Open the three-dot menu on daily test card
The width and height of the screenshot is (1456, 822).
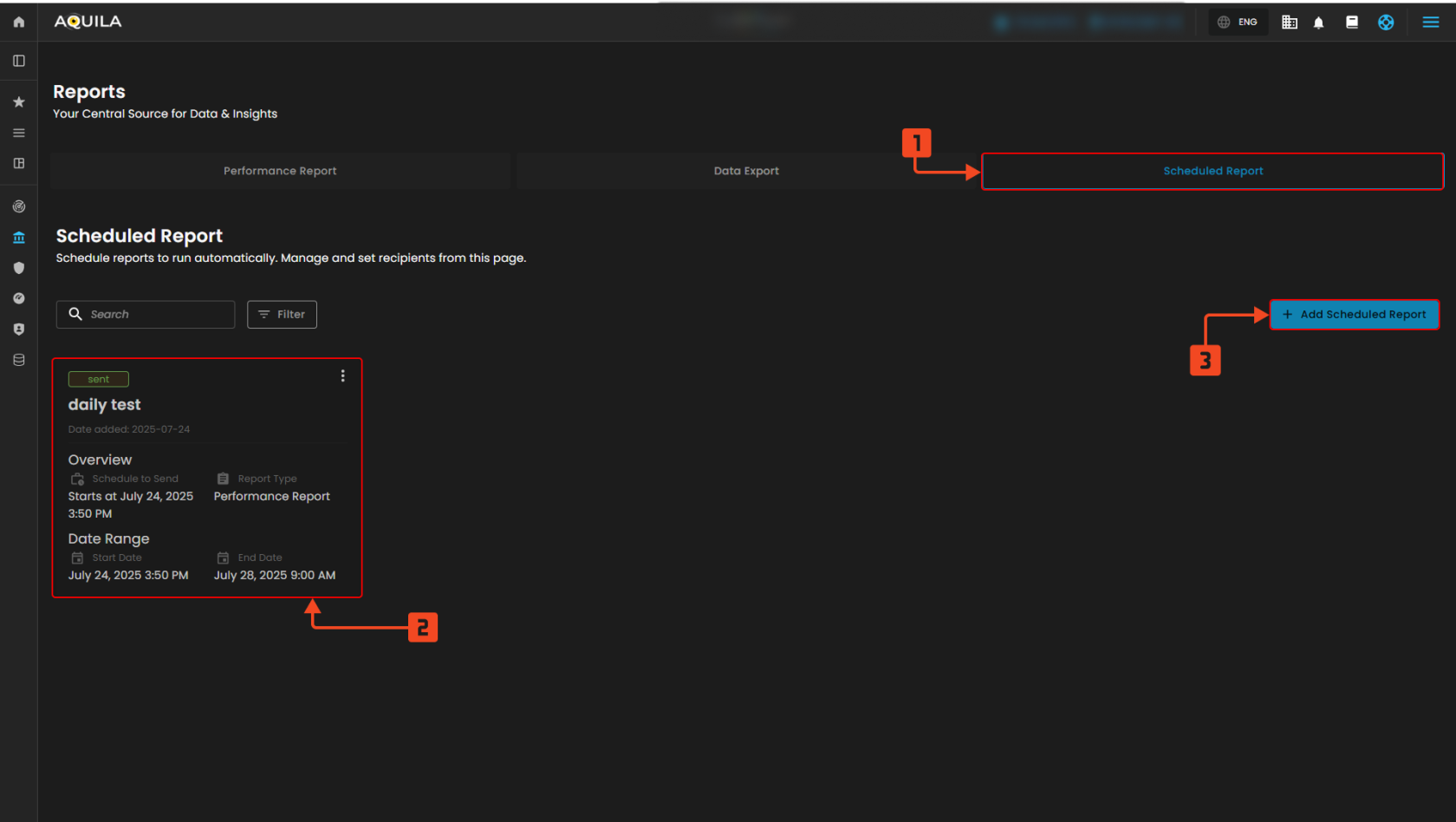click(343, 375)
